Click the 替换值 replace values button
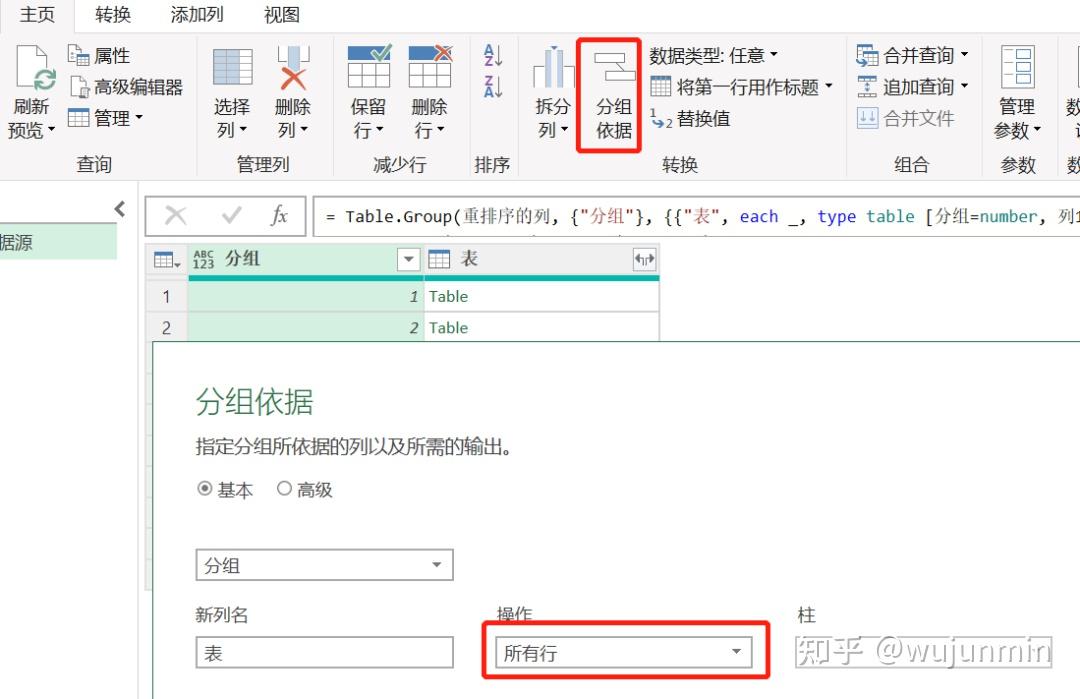Viewport: 1080px width, 699px height. [x=690, y=118]
